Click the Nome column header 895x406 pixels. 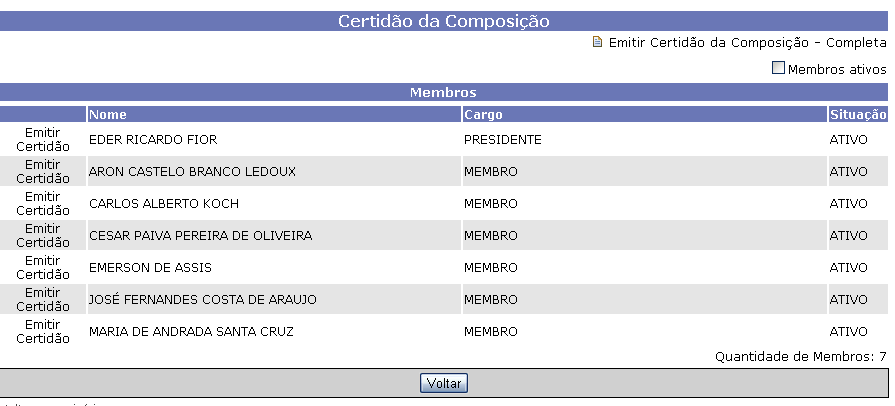coord(108,114)
